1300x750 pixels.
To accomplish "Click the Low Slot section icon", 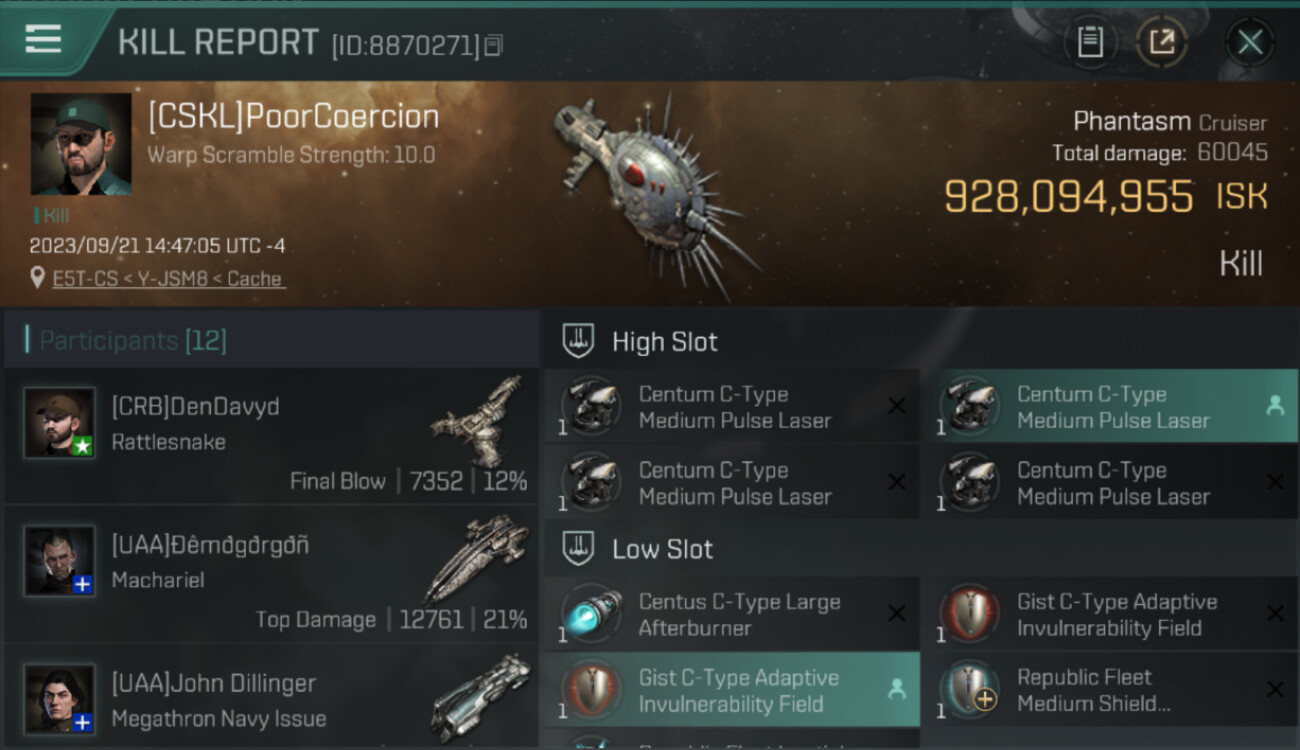I will (x=578, y=549).
